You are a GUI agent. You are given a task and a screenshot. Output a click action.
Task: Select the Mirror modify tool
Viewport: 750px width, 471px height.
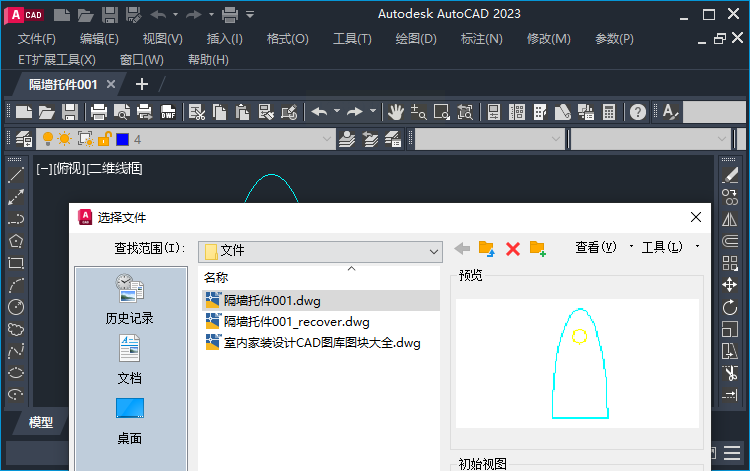tap(730, 219)
